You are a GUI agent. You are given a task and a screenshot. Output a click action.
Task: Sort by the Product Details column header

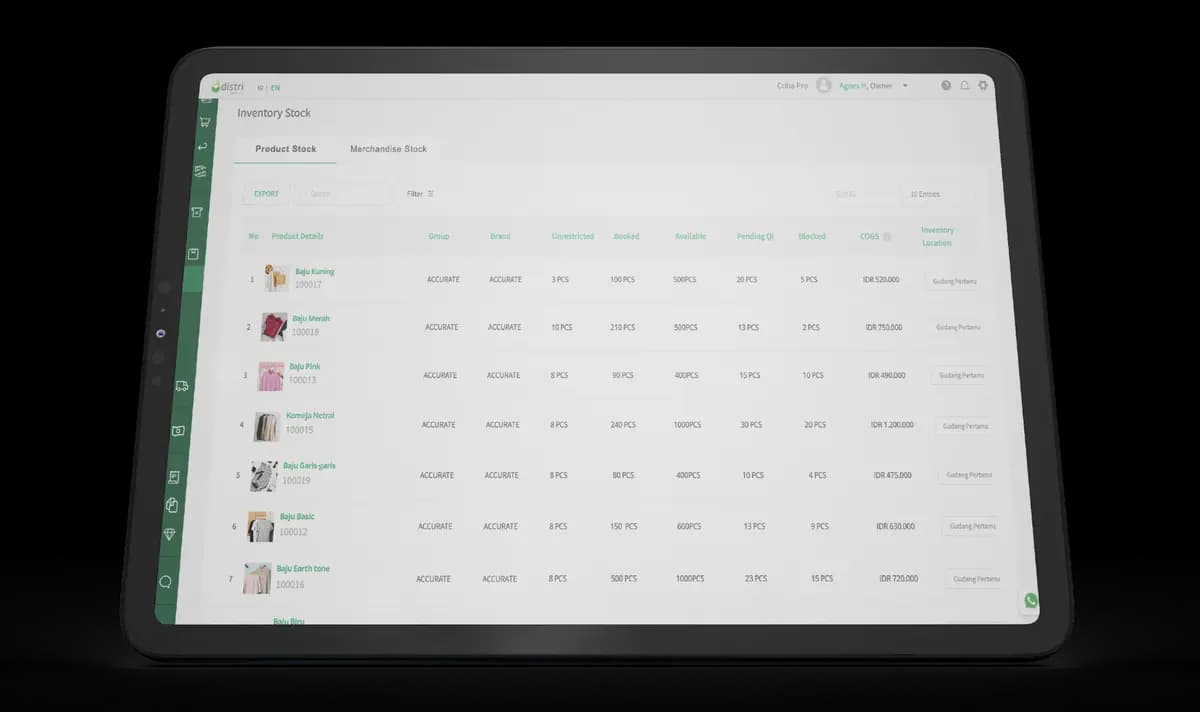click(297, 237)
